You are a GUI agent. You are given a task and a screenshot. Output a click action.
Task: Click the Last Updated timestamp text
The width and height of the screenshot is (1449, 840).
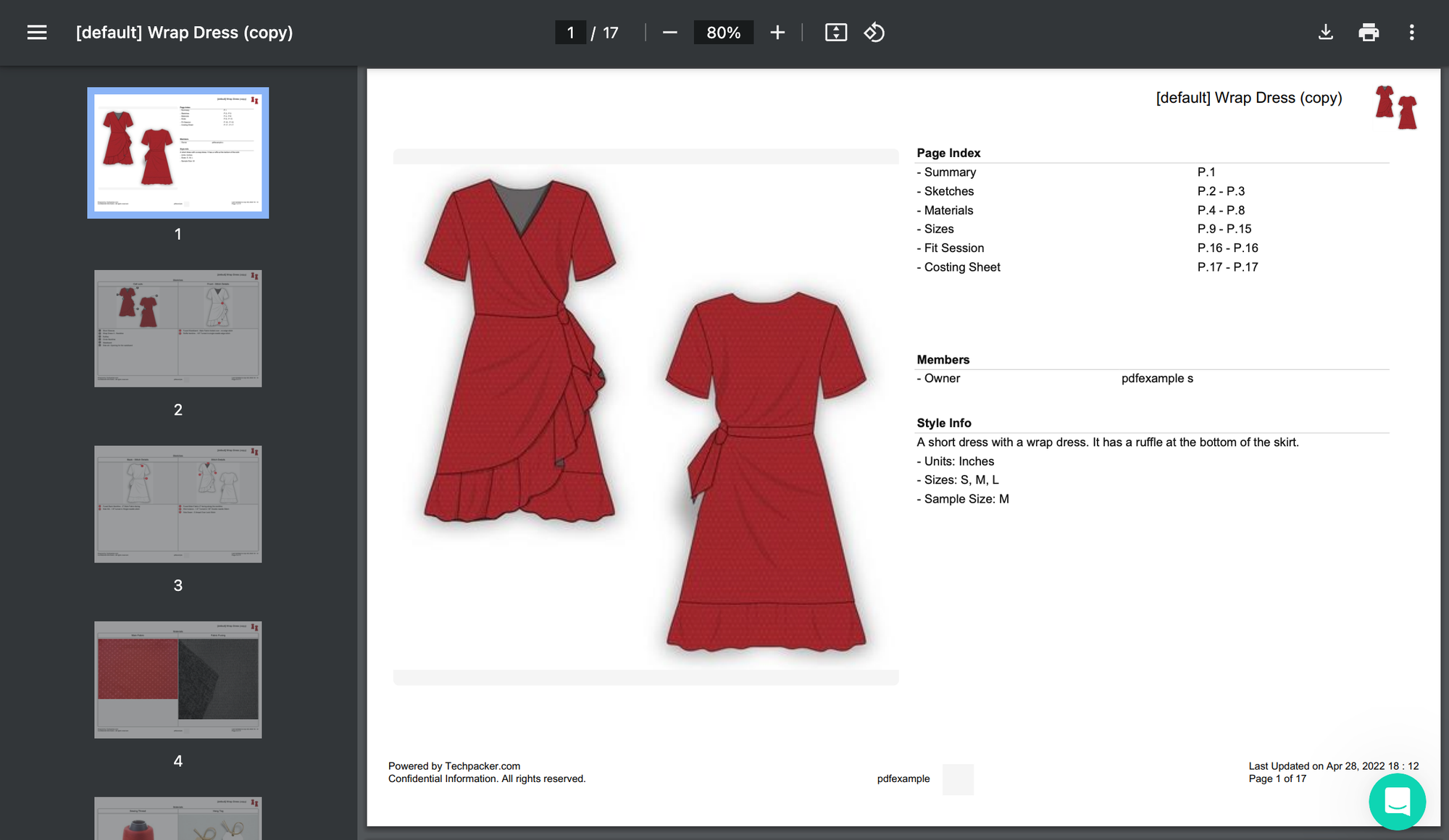1333,766
